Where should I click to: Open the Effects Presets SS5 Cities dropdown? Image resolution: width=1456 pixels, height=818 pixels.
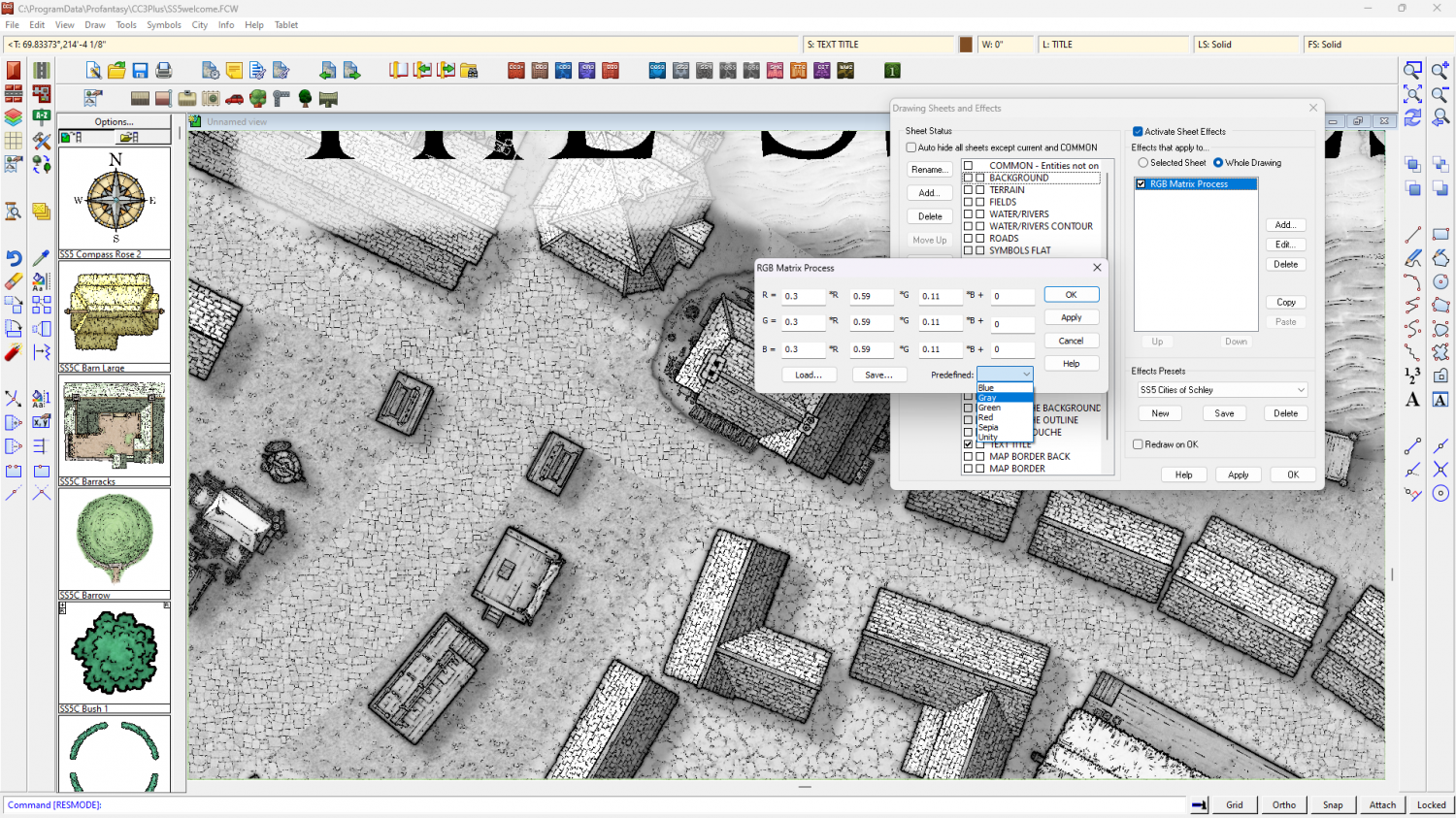point(1222,390)
